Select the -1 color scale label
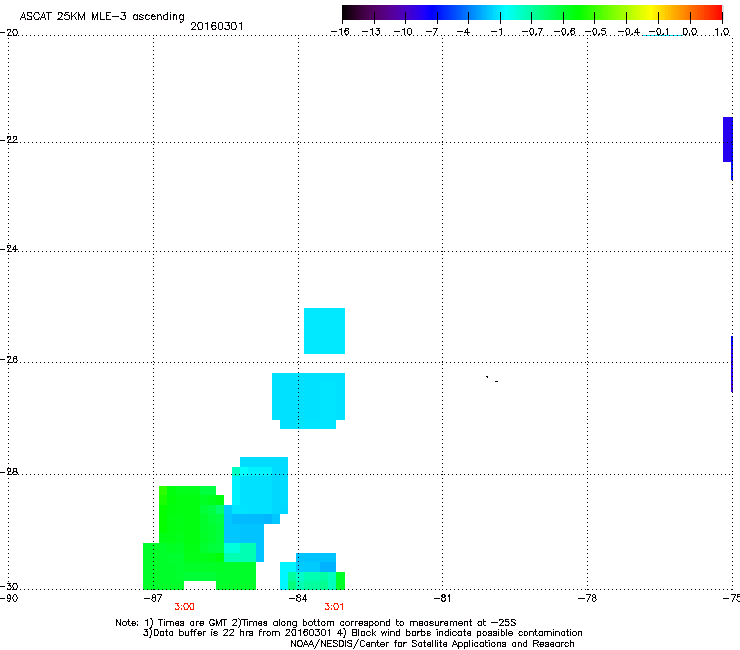The height and width of the screenshot is (650, 740). (x=496, y=32)
